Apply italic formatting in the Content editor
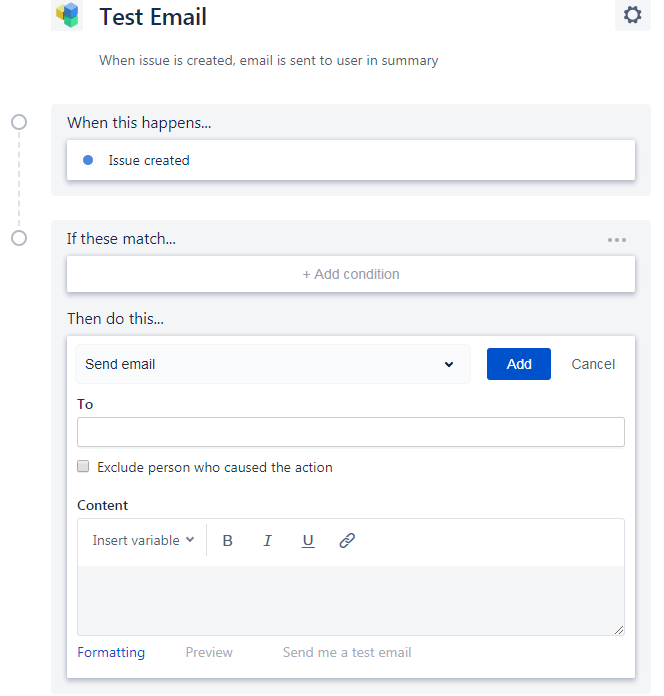 267,540
